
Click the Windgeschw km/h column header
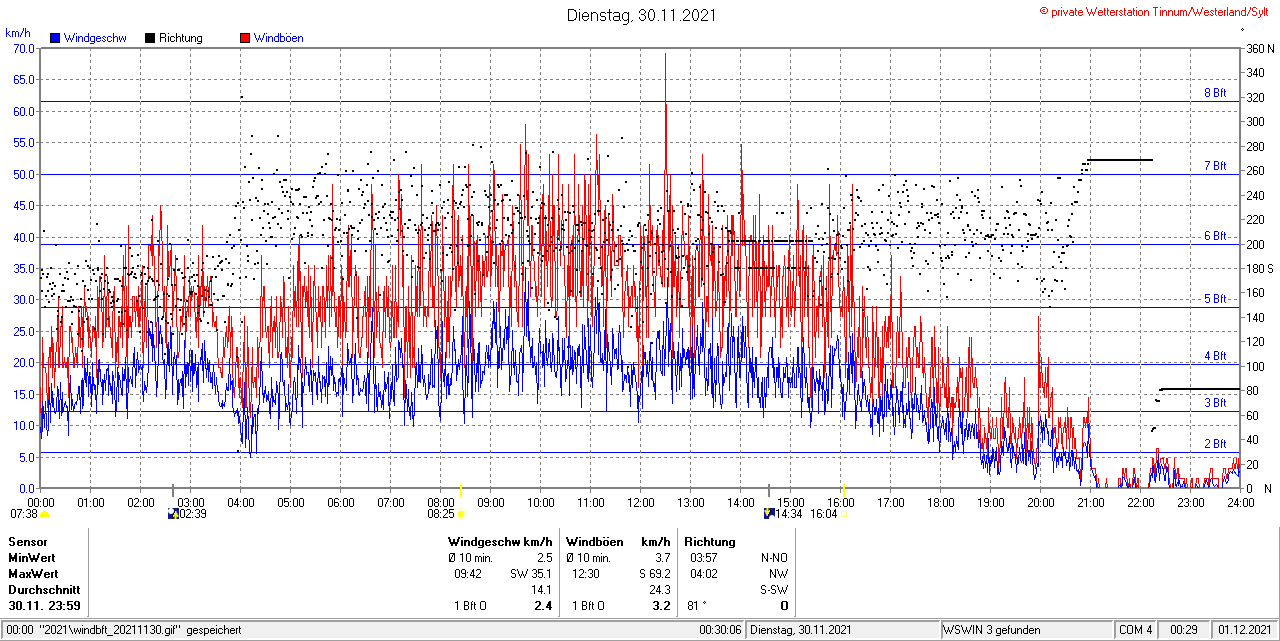click(500, 542)
